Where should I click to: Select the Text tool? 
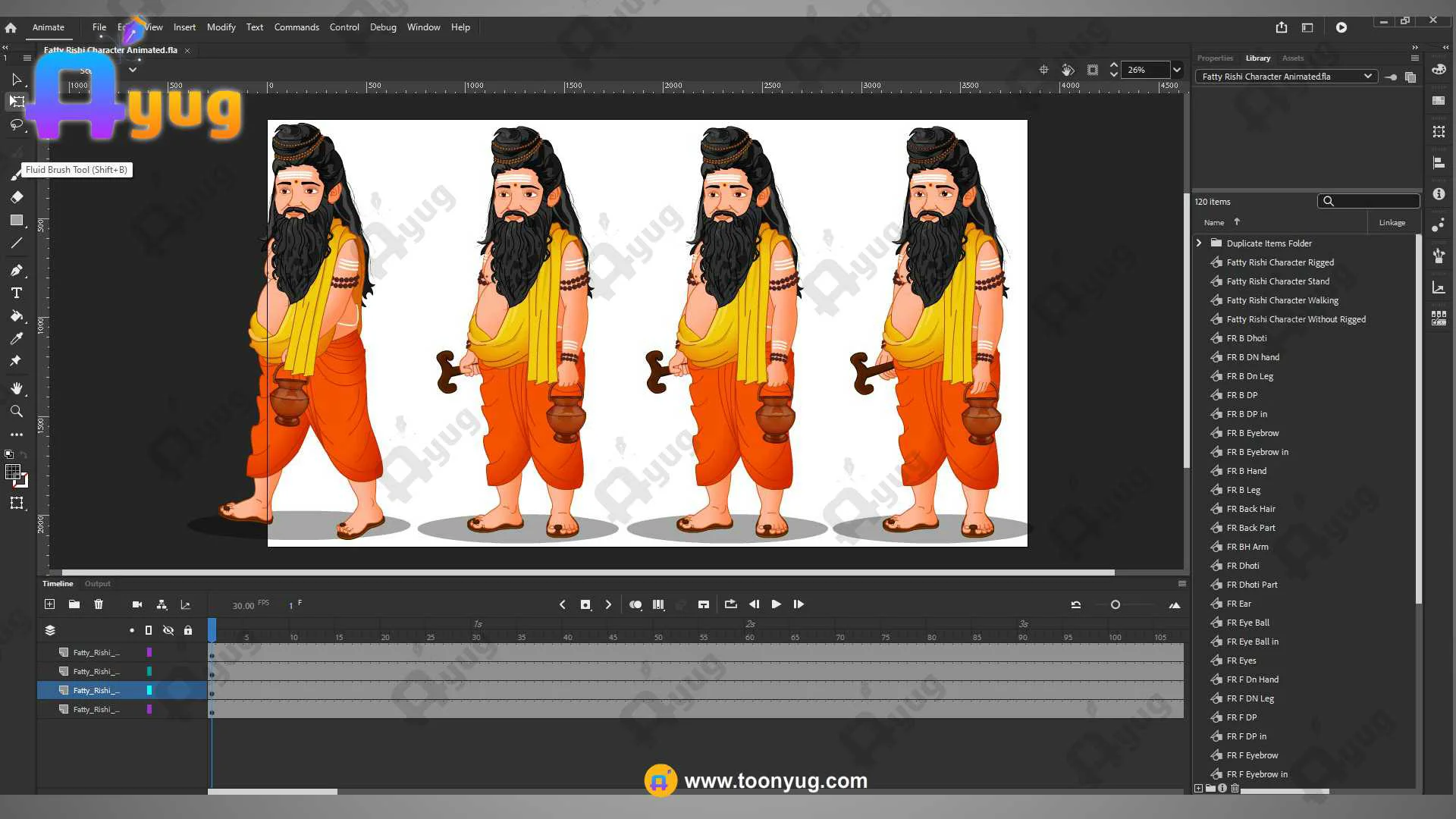tap(16, 293)
